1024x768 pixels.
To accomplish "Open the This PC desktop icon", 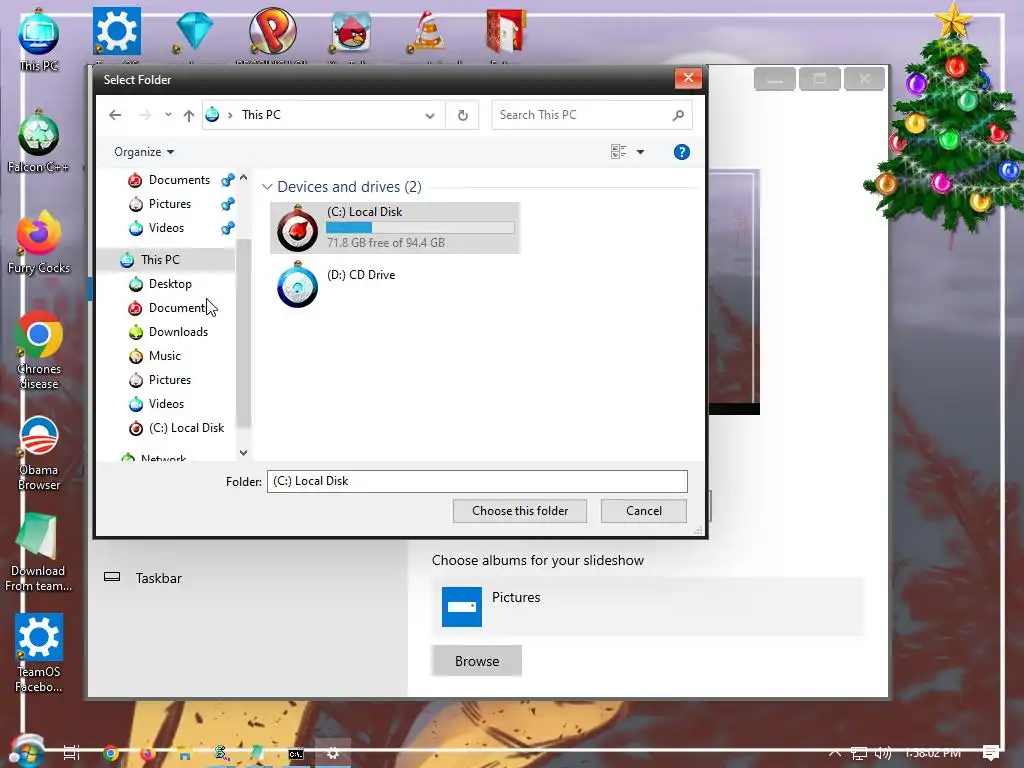I will [x=39, y=40].
